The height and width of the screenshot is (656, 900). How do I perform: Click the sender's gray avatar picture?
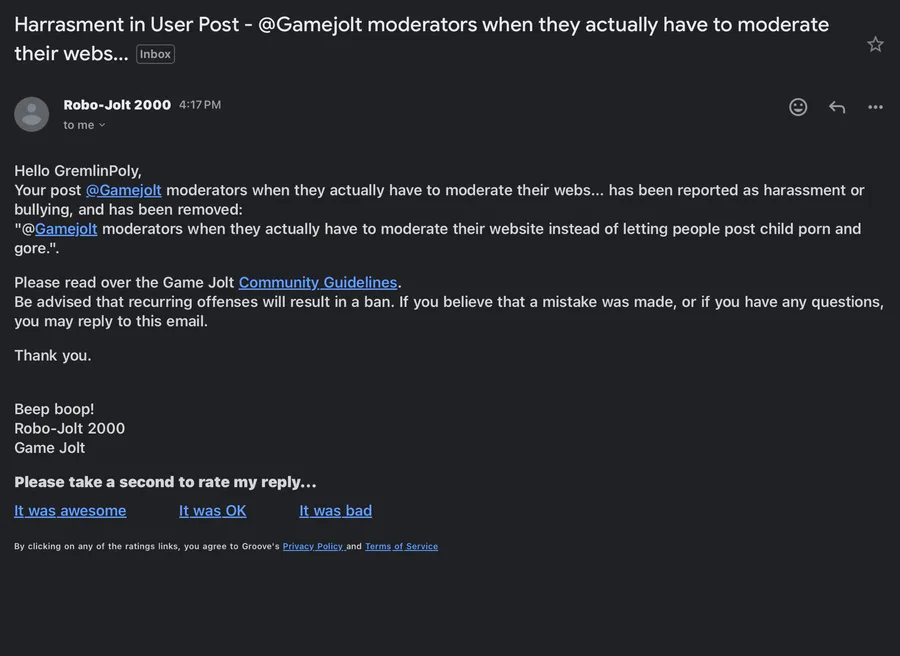coord(32,114)
